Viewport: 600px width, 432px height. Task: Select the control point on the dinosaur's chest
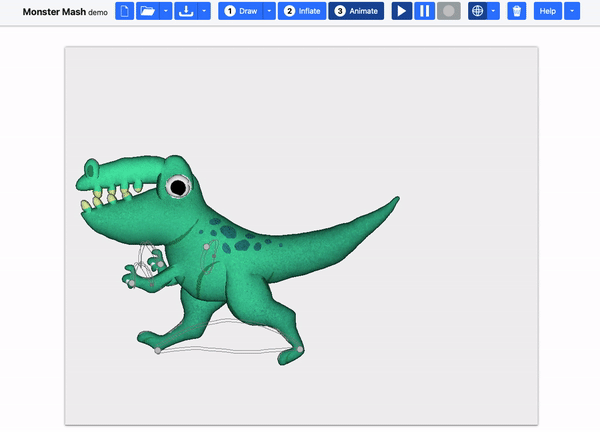coord(207,247)
